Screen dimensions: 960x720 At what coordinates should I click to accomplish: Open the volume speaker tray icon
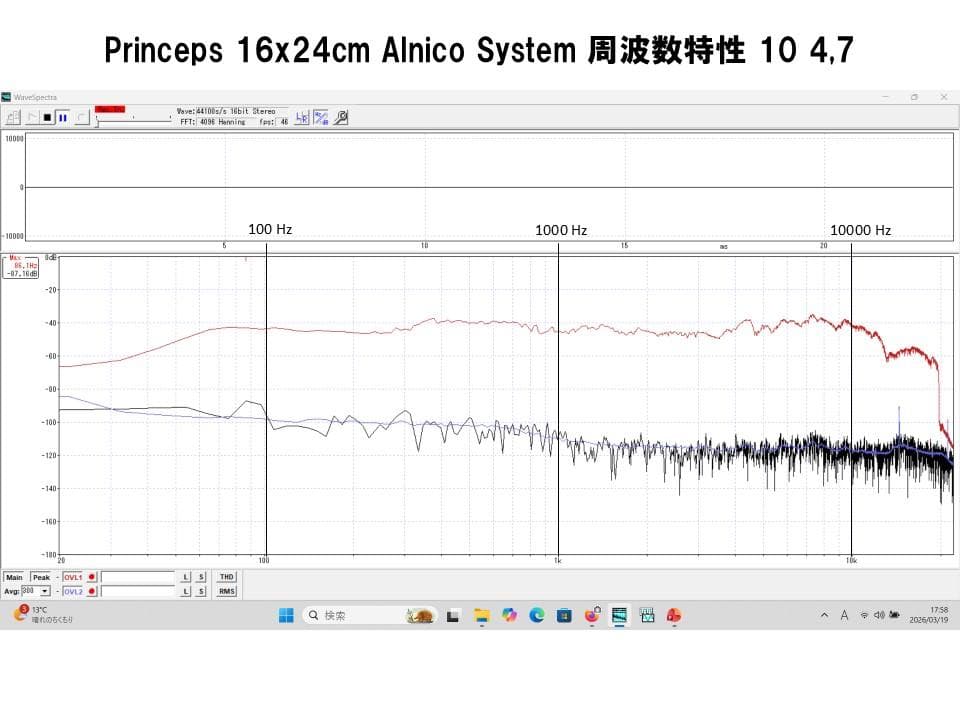tap(879, 615)
